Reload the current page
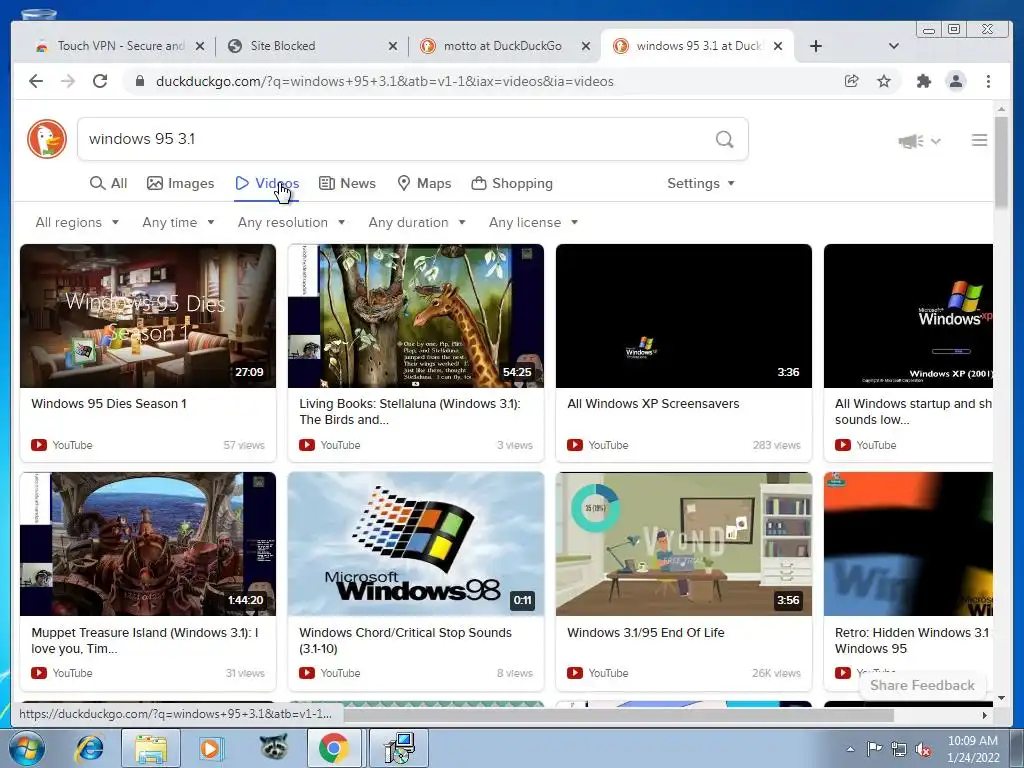This screenshot has height=768, width=1024. click(x=100, y=81)
